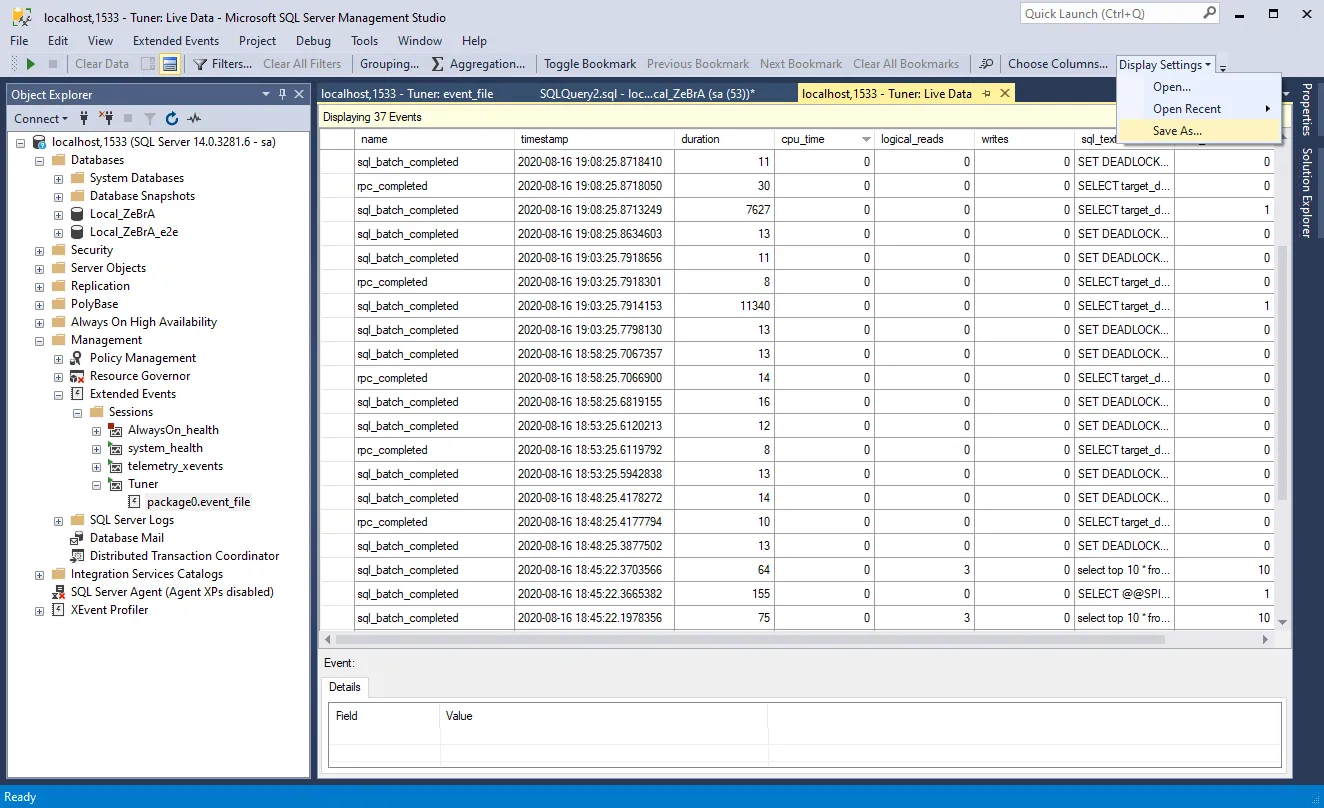Pin the Tuner: Live Data tab
This screenshot has height=808, width=1324.
tap(987, 93)
